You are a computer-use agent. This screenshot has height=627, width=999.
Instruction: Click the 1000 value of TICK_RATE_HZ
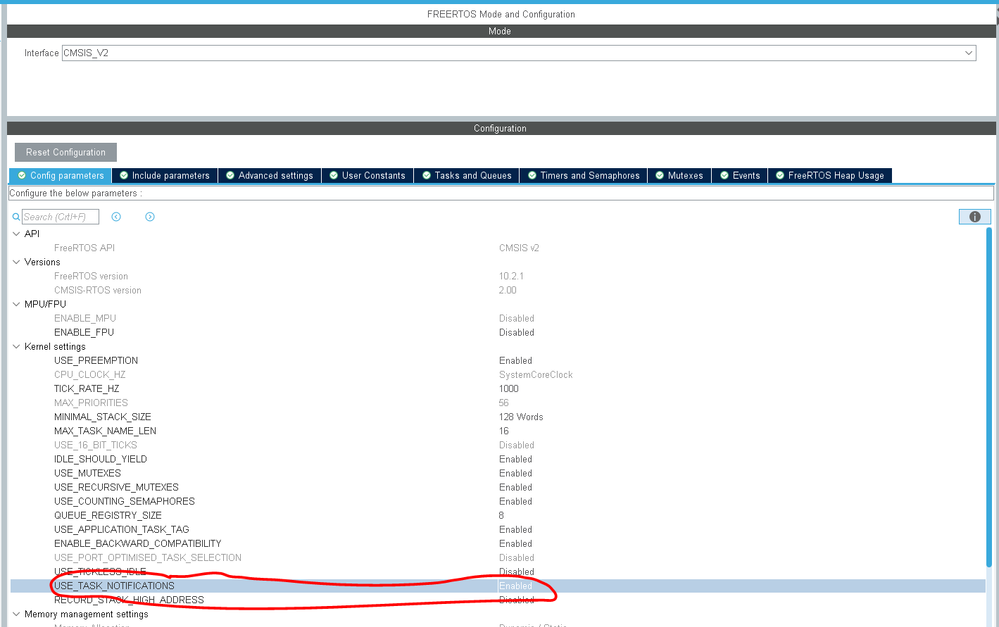(508, 389)
